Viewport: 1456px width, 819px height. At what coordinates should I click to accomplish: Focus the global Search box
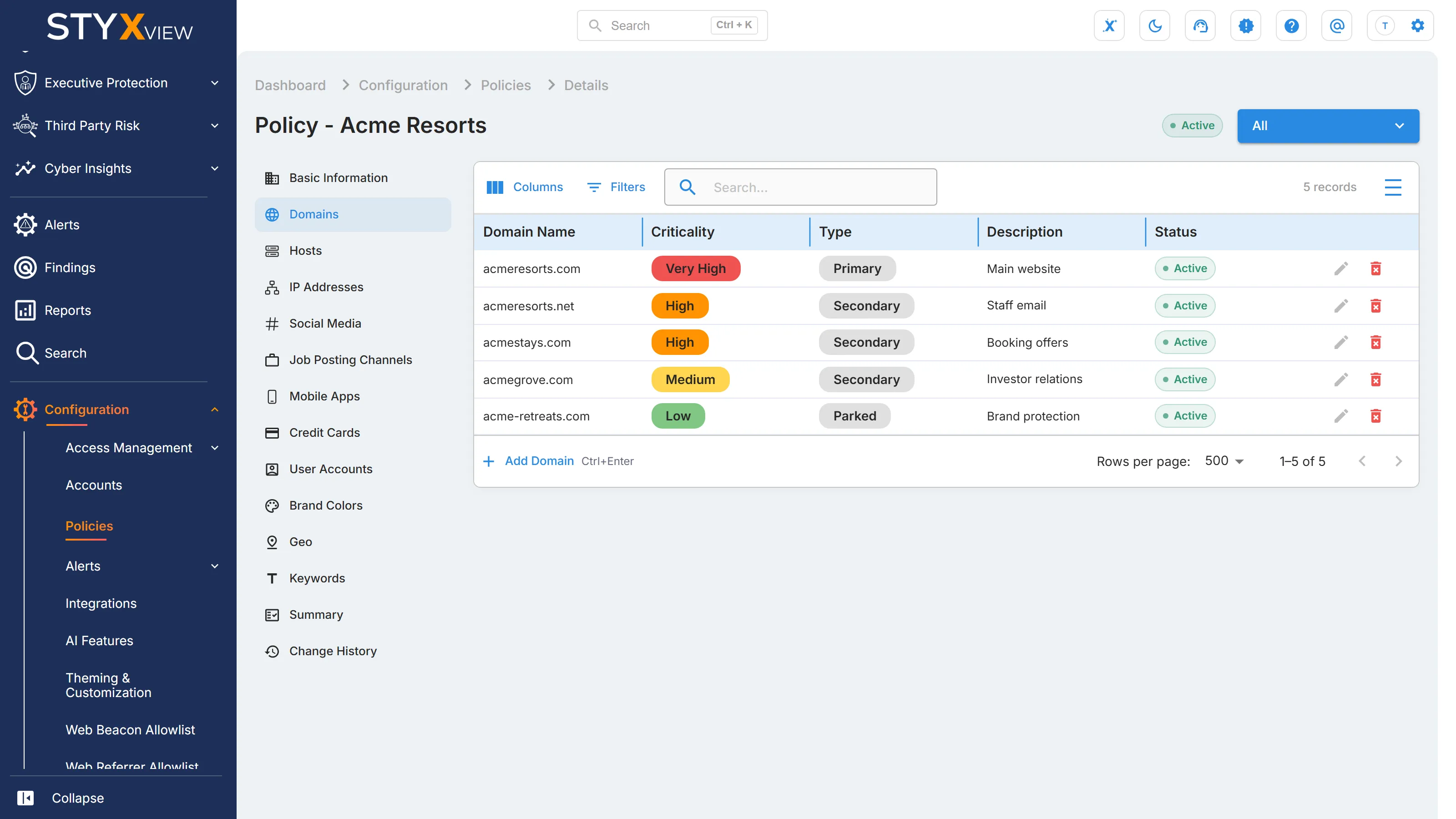[672, 25]
